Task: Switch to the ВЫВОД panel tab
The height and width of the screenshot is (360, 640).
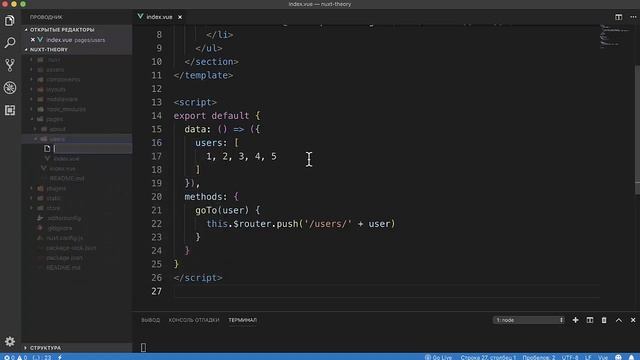Action: point(150,320)
